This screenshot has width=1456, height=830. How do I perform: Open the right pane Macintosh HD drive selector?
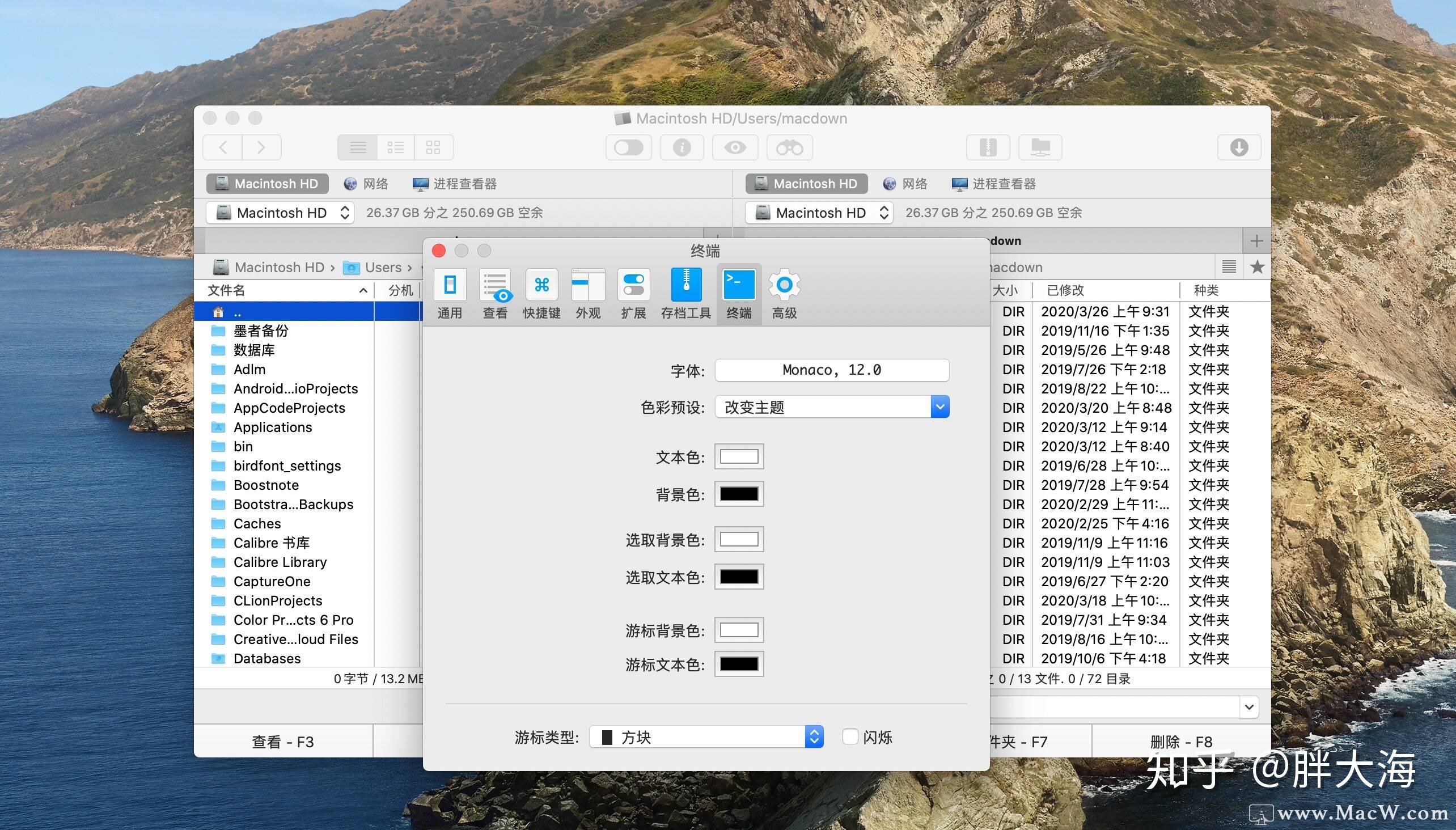click(819, 213)
